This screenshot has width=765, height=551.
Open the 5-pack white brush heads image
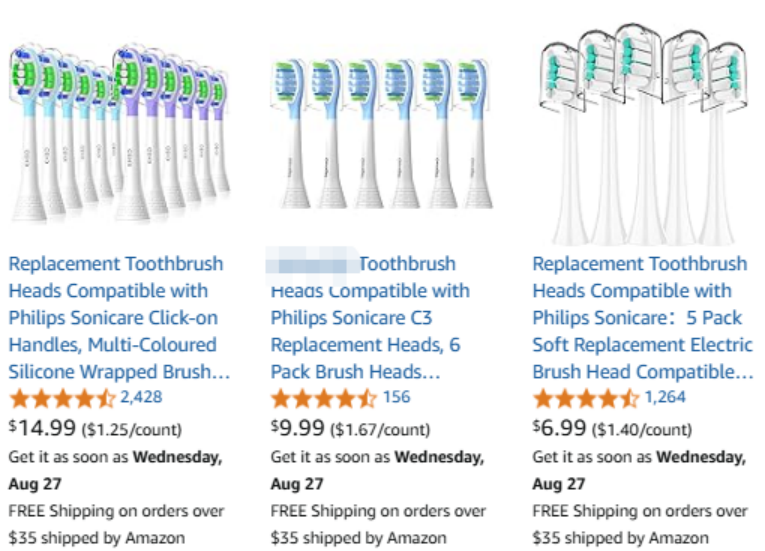641,132
